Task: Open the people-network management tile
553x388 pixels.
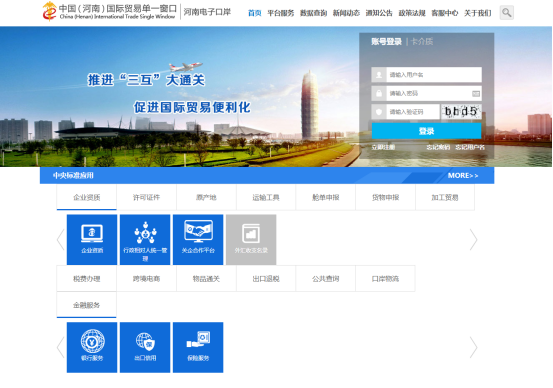Action: [x=145, y=240]
